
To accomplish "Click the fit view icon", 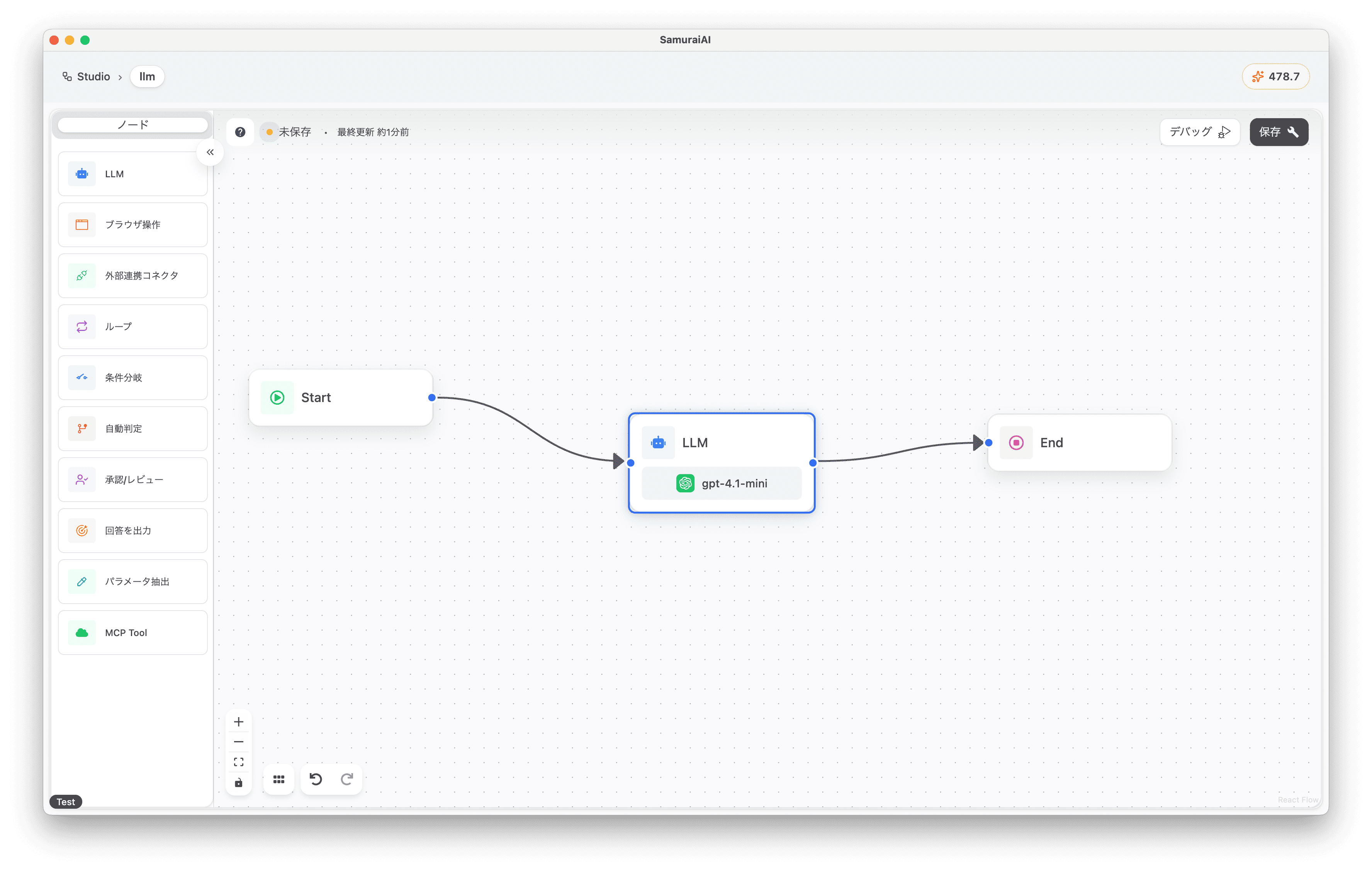I will coord(239,762).
